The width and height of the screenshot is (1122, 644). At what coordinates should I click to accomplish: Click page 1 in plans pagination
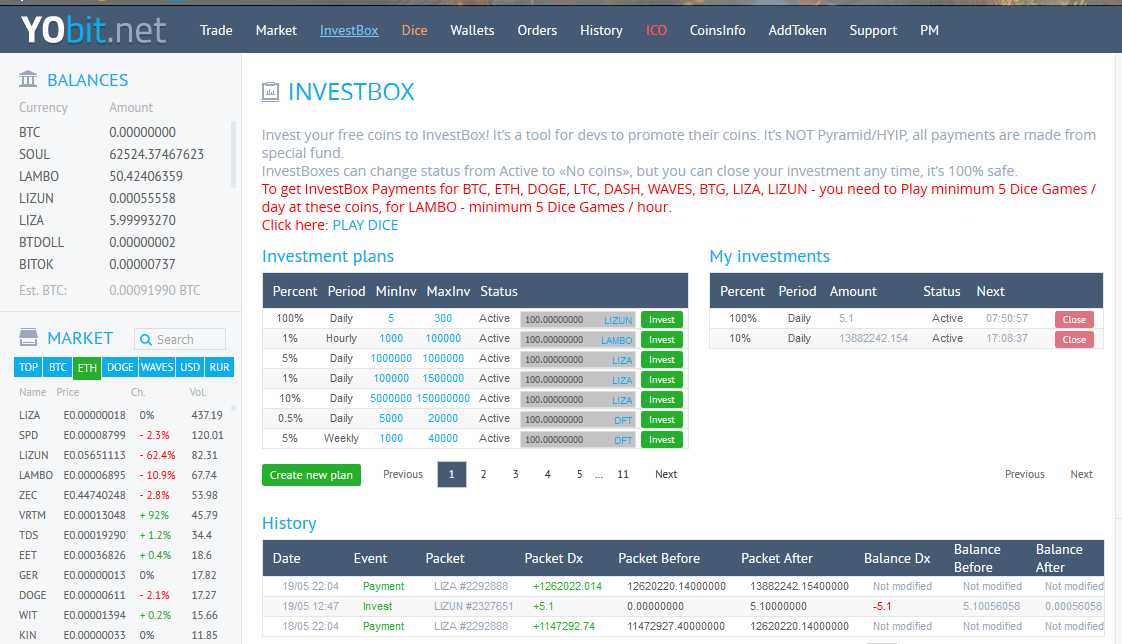(x=452, y=474)
